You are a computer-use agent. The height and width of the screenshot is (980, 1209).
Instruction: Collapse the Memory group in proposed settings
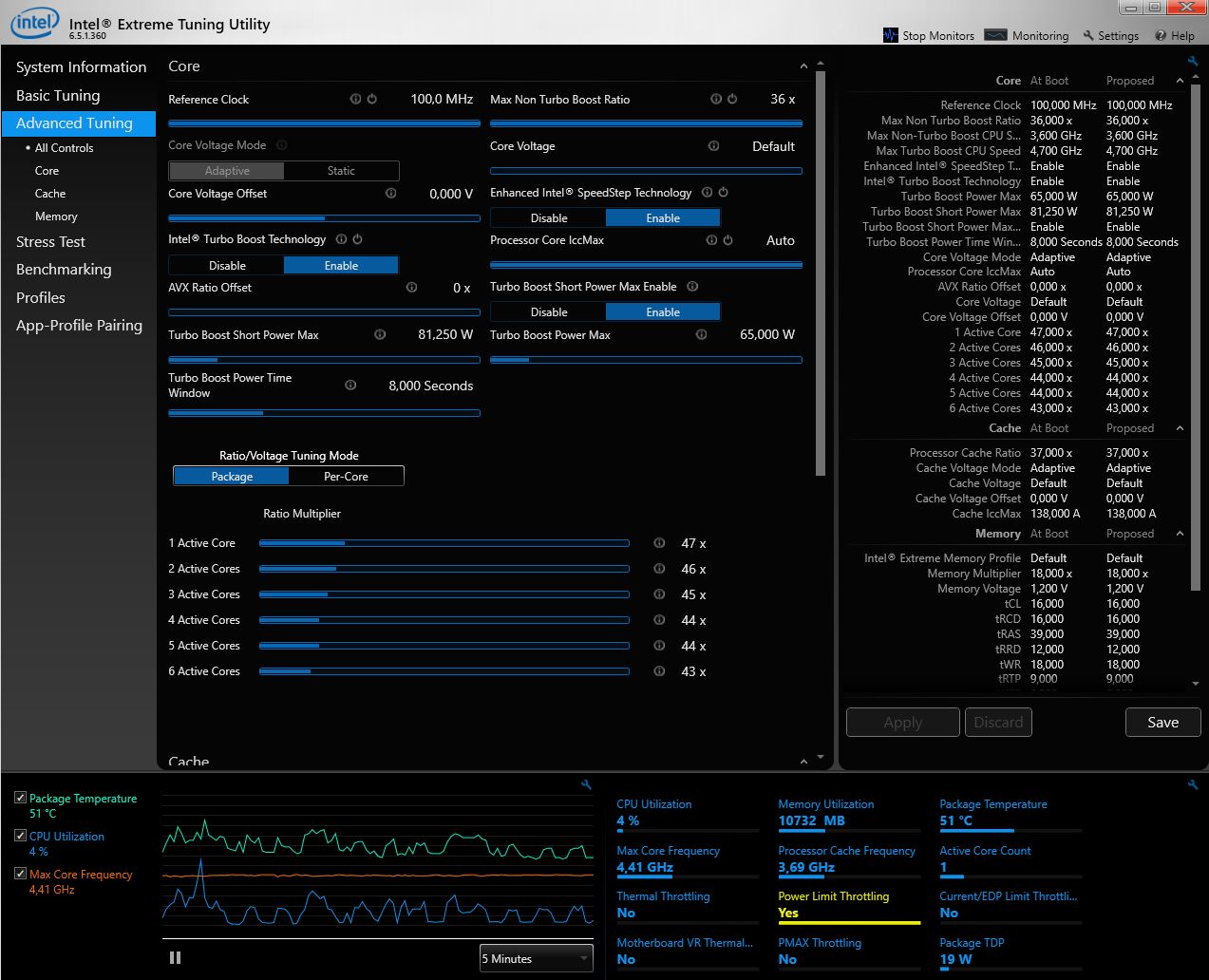coord(1180,534)
